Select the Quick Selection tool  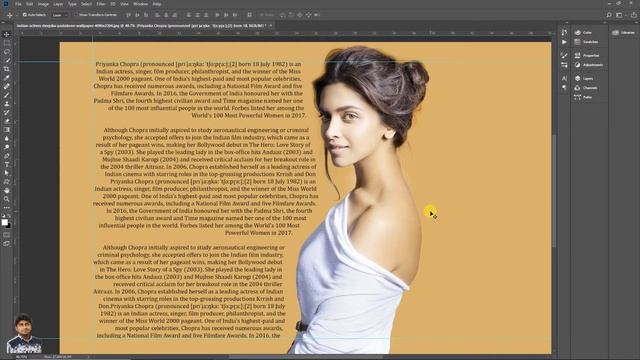click(7, 60)
